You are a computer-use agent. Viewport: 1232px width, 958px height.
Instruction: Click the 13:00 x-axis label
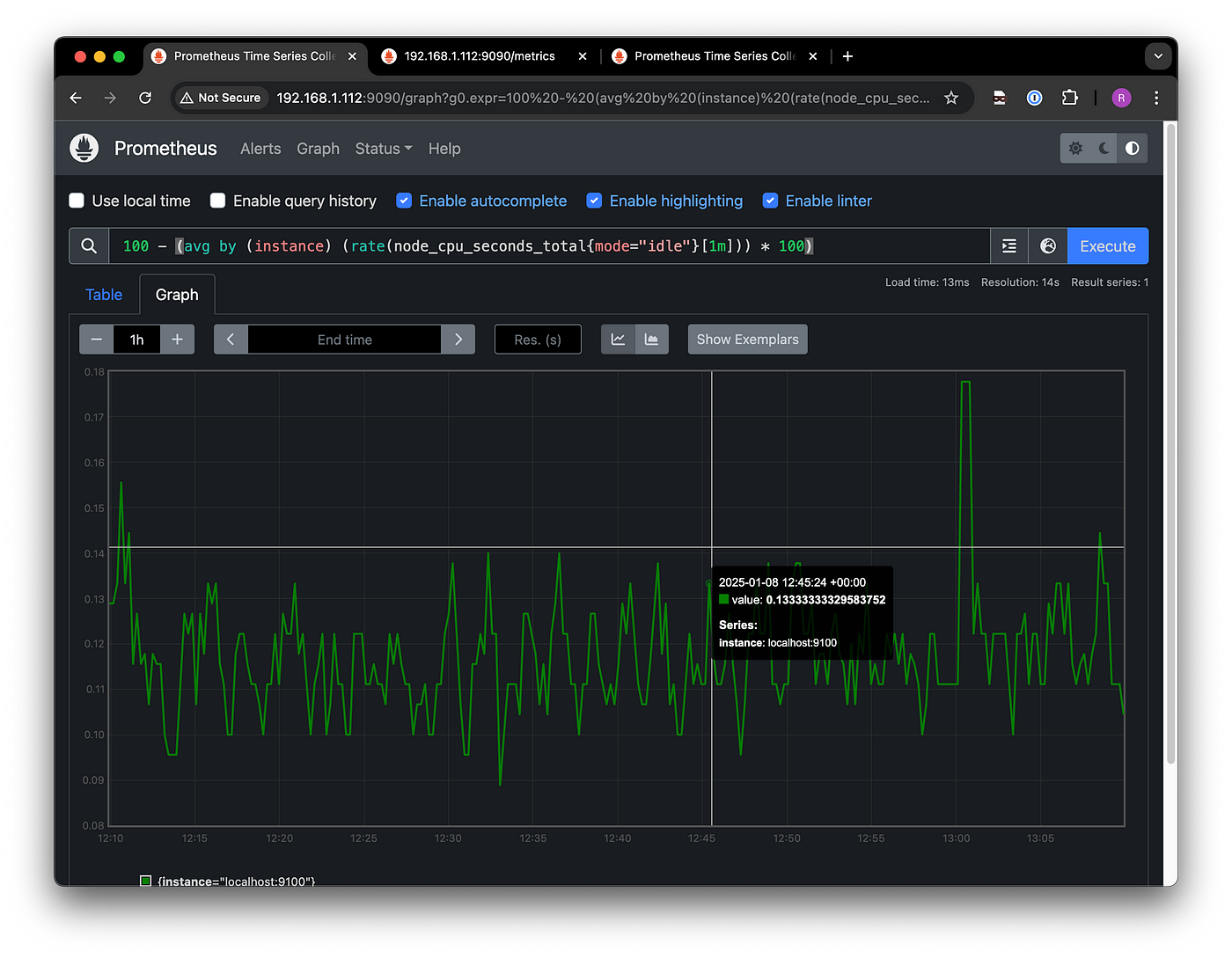956,838
